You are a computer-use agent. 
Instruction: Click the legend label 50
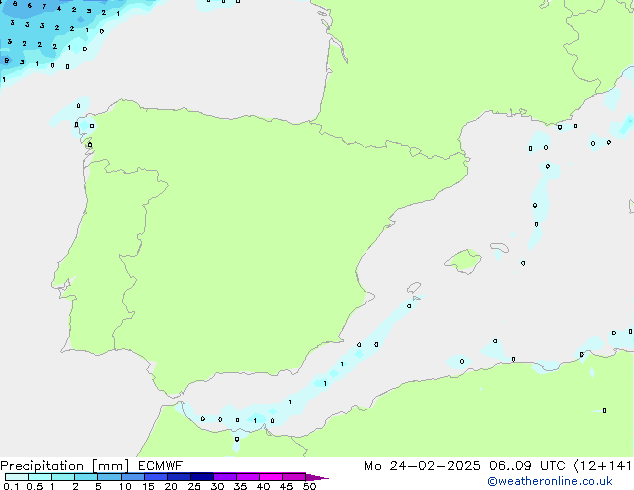pos(310,486)
